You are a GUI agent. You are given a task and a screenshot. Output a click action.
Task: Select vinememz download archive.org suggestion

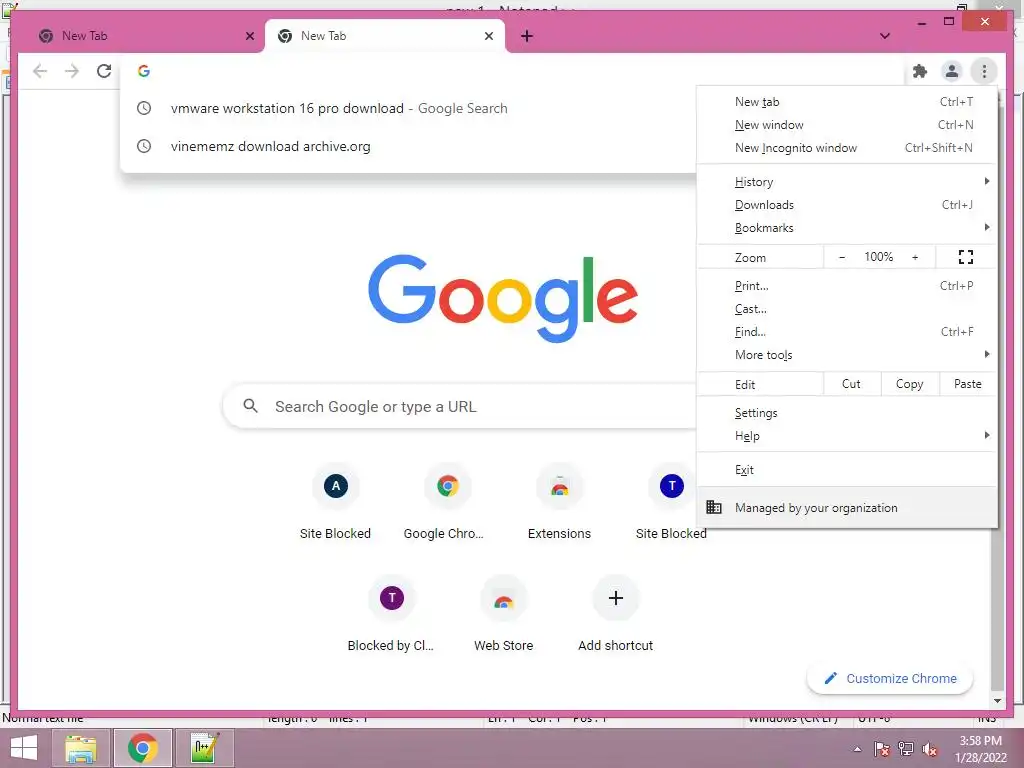[x=408, y=146]
